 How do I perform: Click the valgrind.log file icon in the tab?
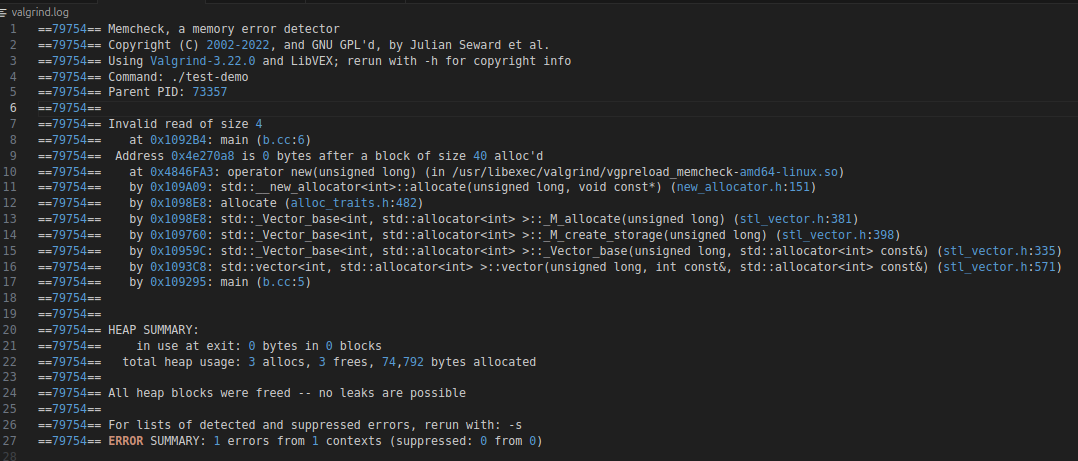5,10
